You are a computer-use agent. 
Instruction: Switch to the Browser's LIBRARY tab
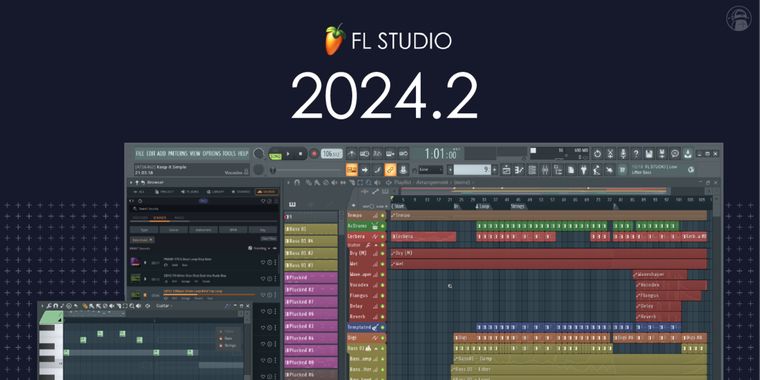pyautogui.click(x=215, y=192)
